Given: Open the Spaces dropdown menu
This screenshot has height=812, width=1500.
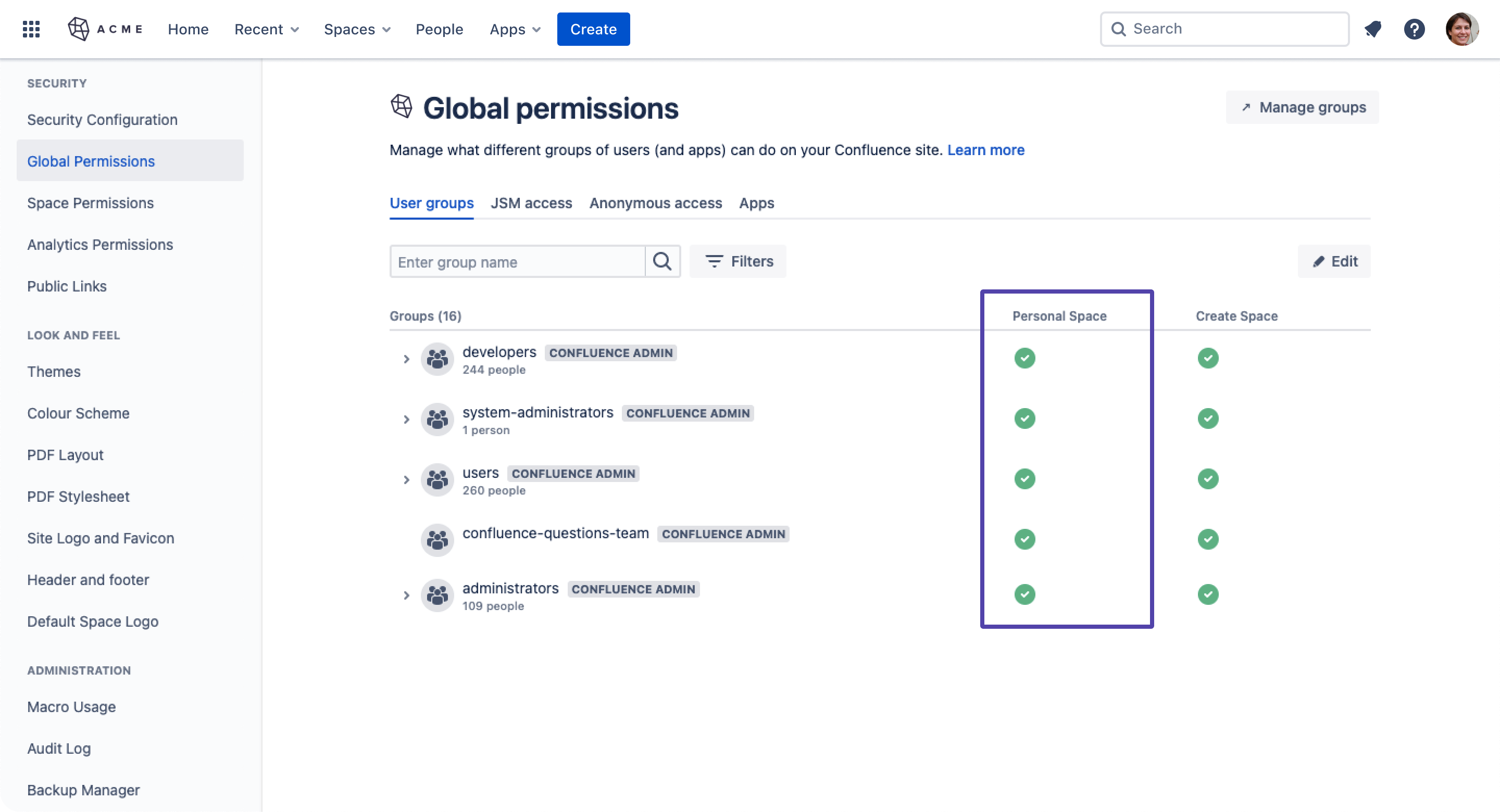Looking at the screenshot, I should tap(357, 29).
